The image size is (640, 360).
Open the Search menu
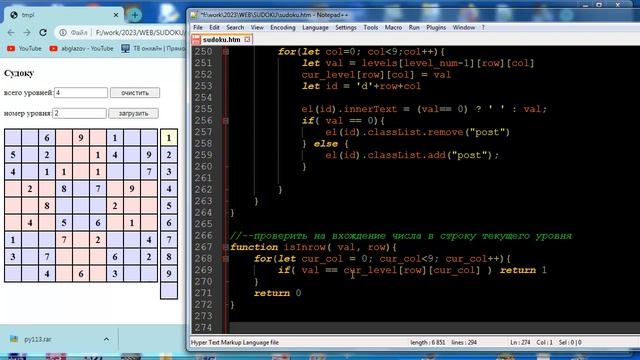click(235, 27)
